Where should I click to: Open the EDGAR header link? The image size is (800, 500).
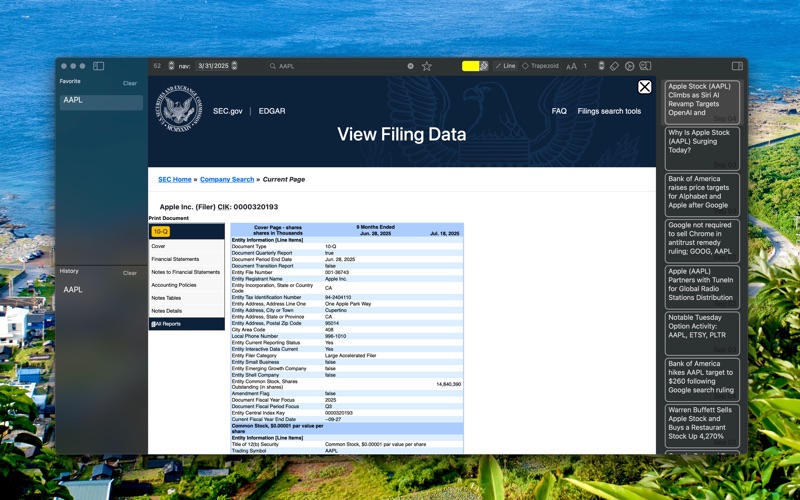pos(272,111)
